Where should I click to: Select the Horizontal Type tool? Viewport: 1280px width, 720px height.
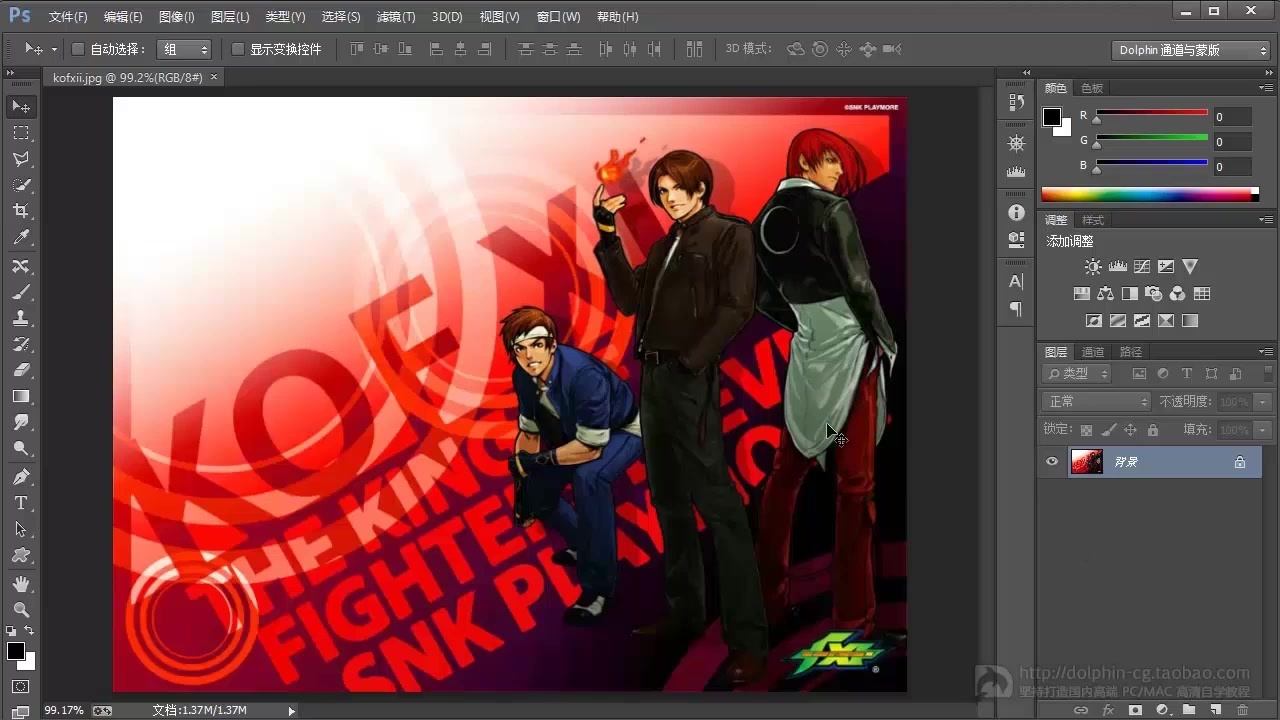pos(21,503)
